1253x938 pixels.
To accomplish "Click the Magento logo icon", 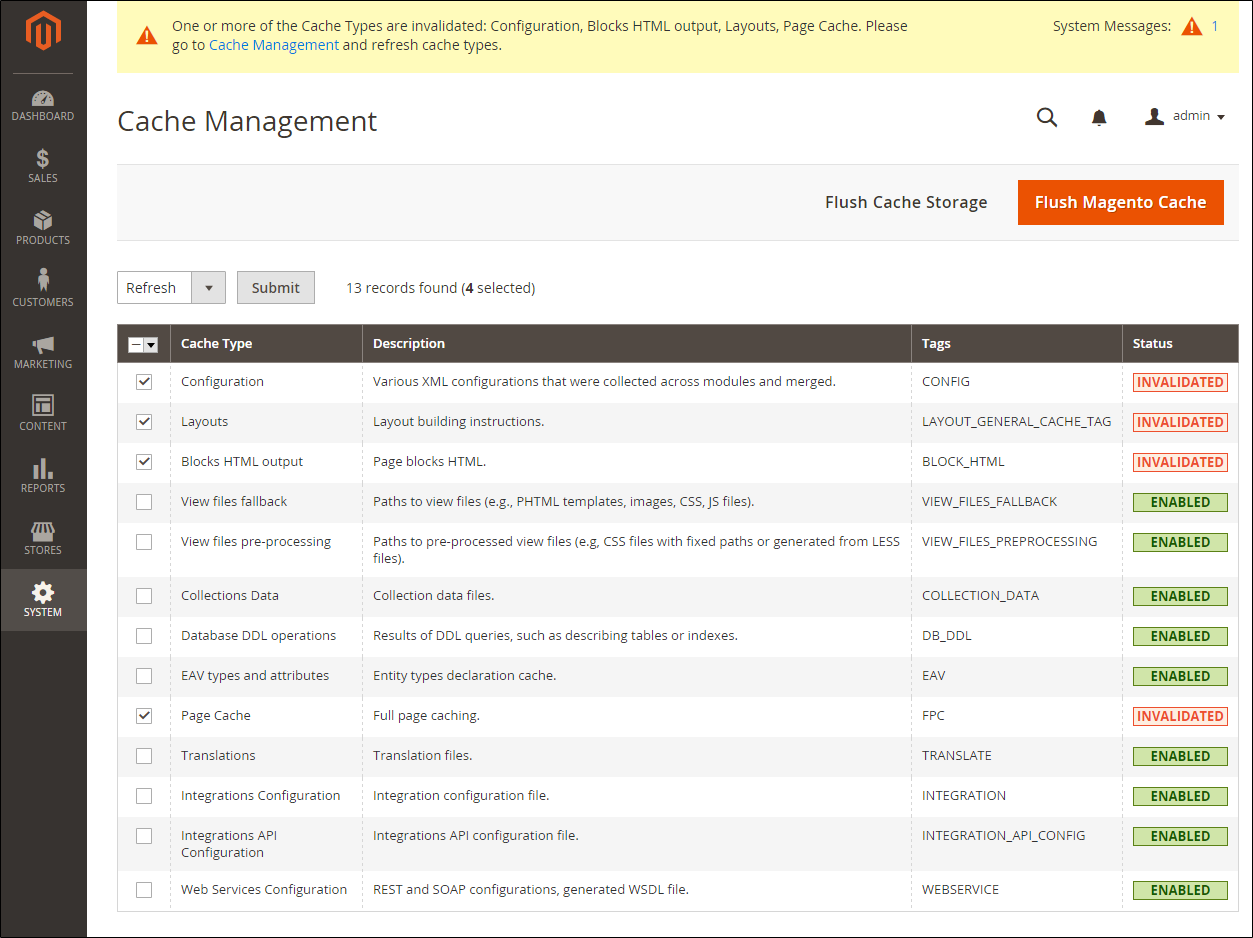I will point(43,32).
